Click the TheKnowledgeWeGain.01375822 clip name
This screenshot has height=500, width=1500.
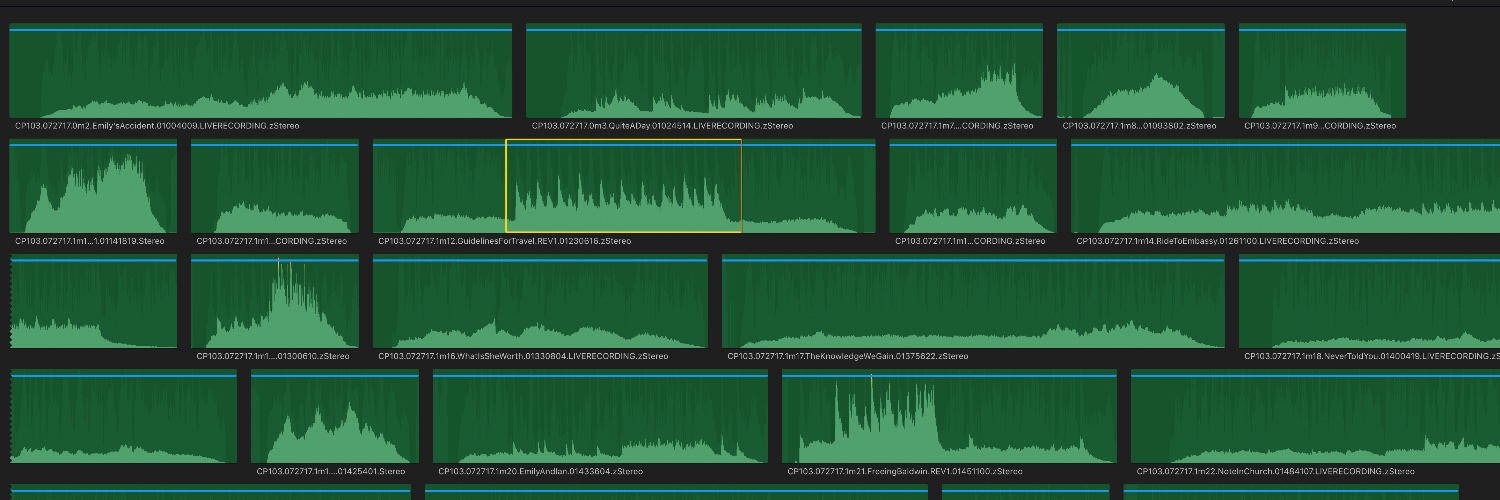pos(847,356)
